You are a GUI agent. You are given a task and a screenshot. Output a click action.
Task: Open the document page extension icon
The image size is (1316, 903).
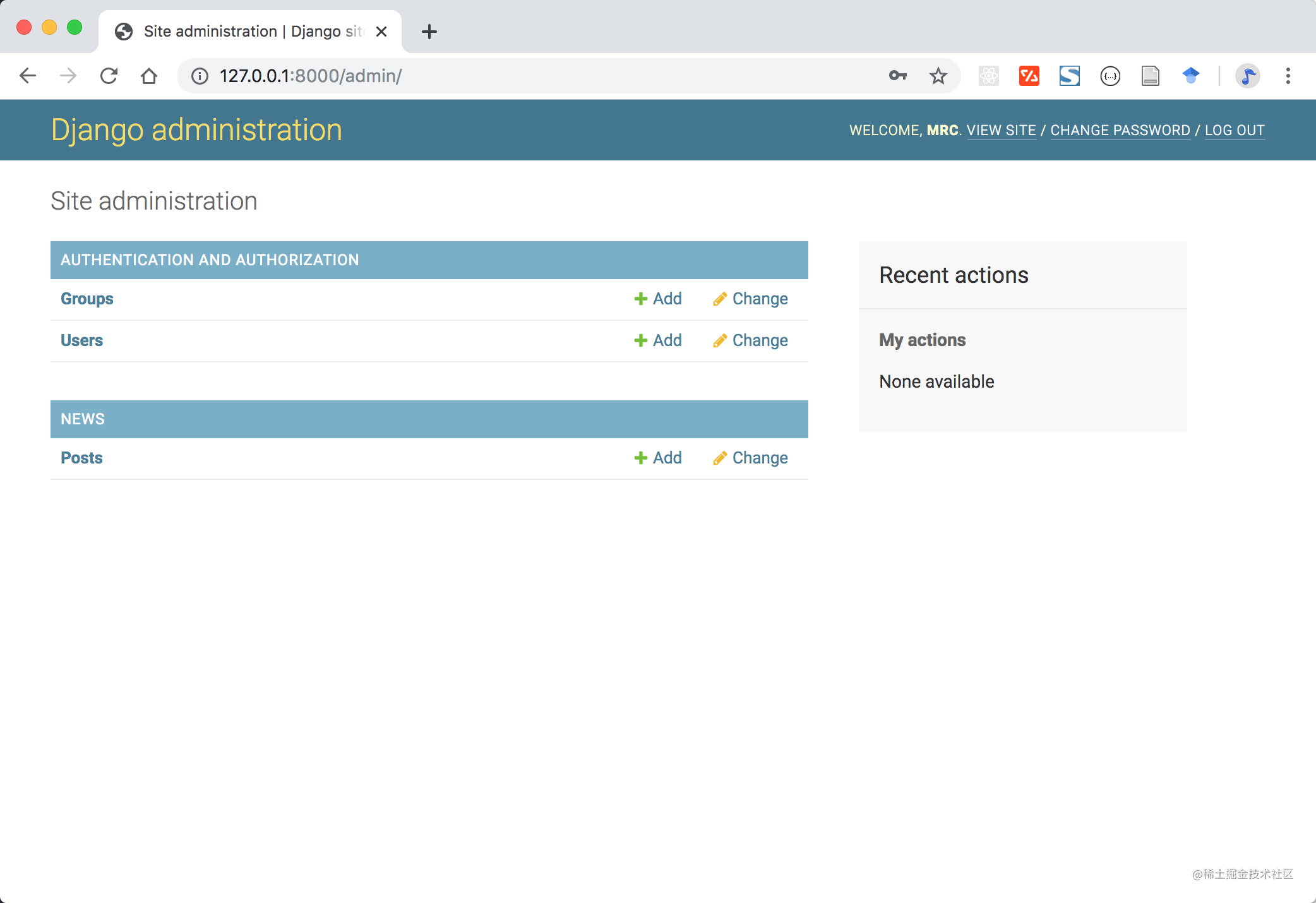coord(1151,76)
